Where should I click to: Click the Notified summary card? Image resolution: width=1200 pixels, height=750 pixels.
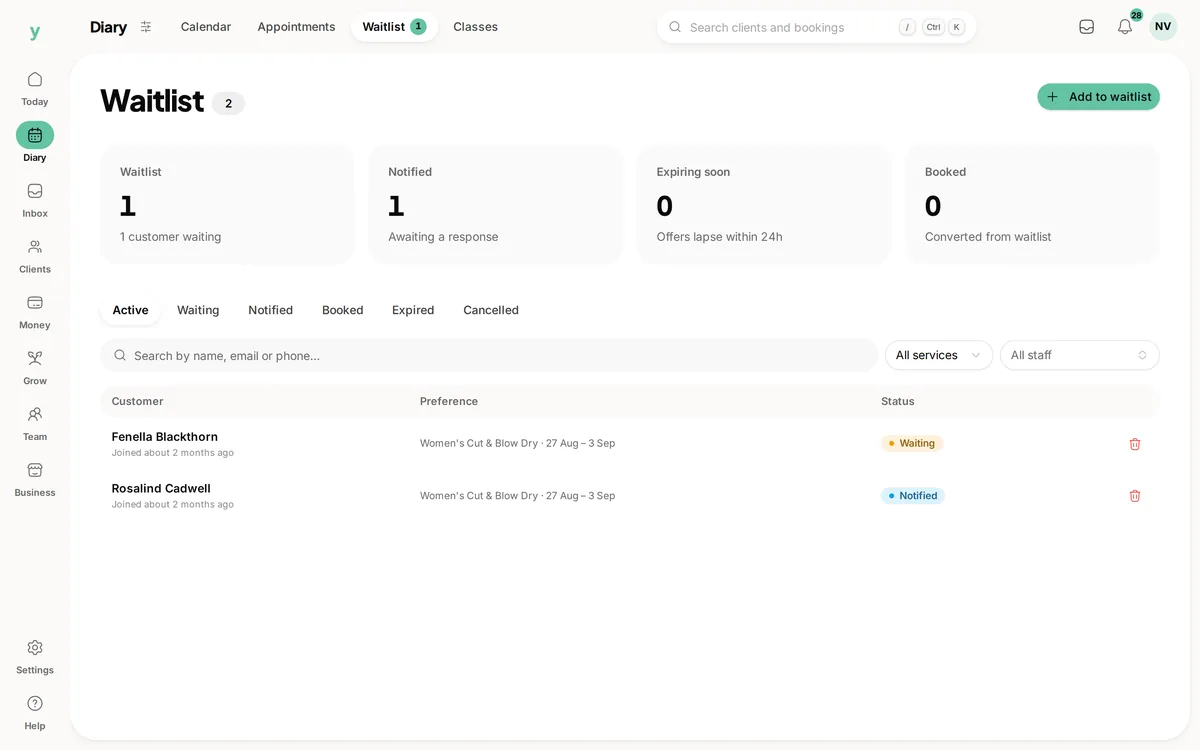point(496,205)
